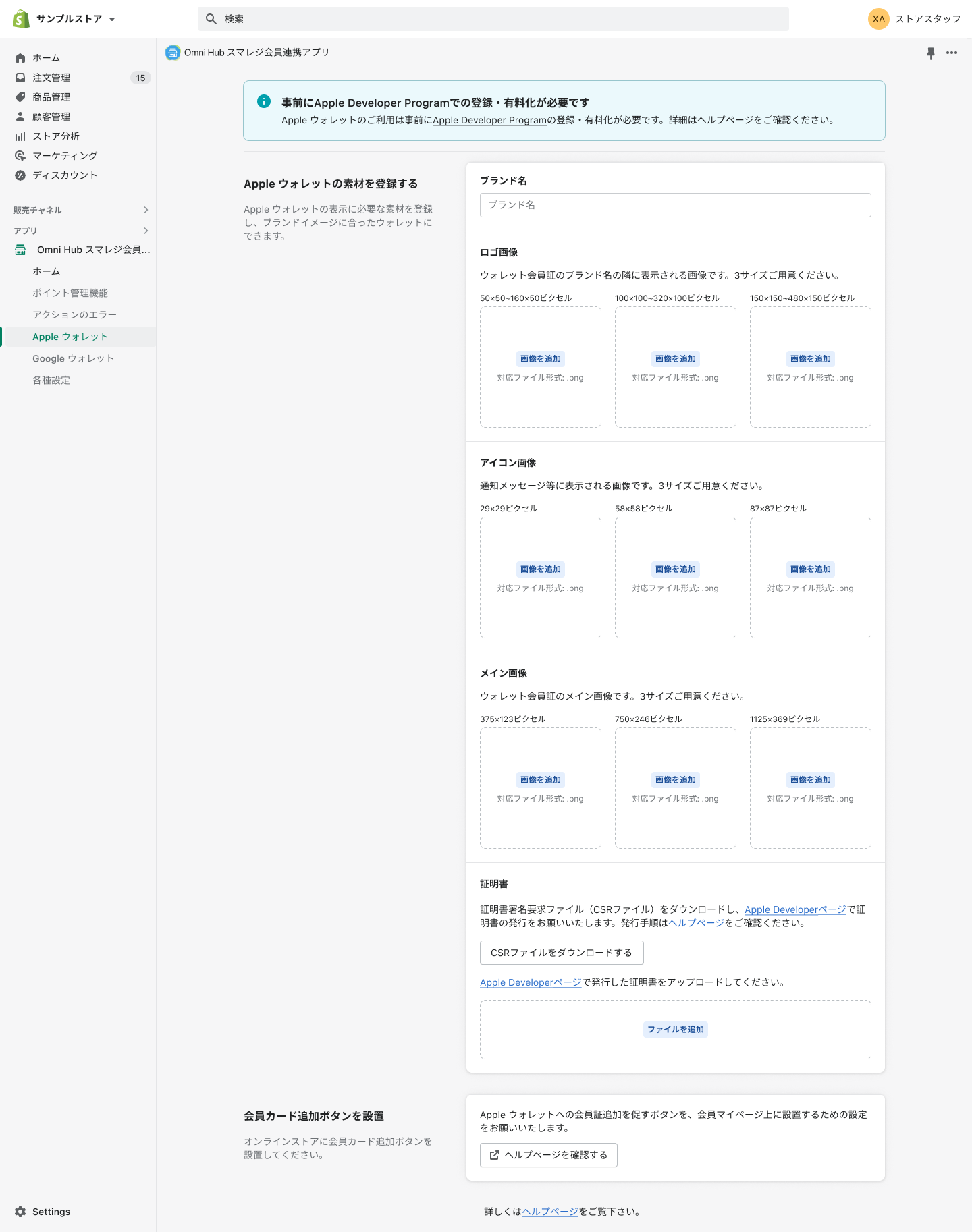Click the marketing target icon
Screen dimensions: 972x1232
click(20, 156)
